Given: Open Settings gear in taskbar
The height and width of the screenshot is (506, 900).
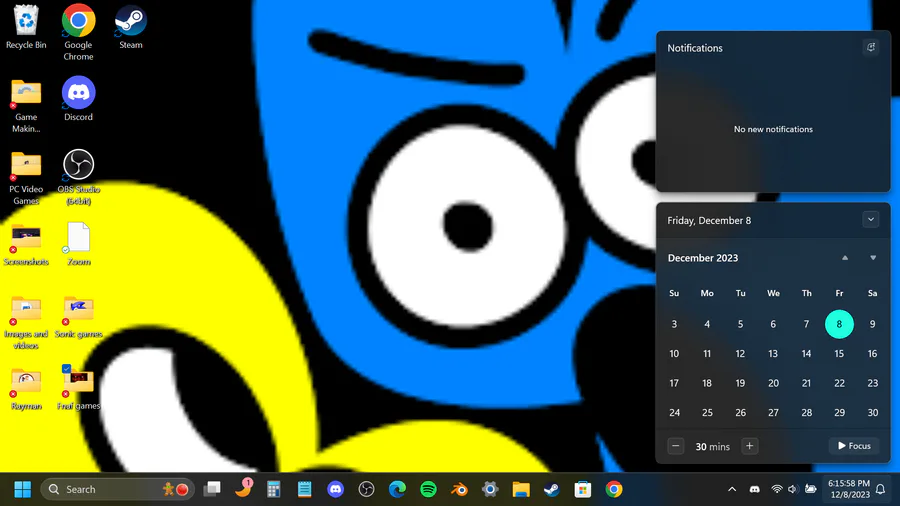Looking at the screenshot, I should click(490, 489).
